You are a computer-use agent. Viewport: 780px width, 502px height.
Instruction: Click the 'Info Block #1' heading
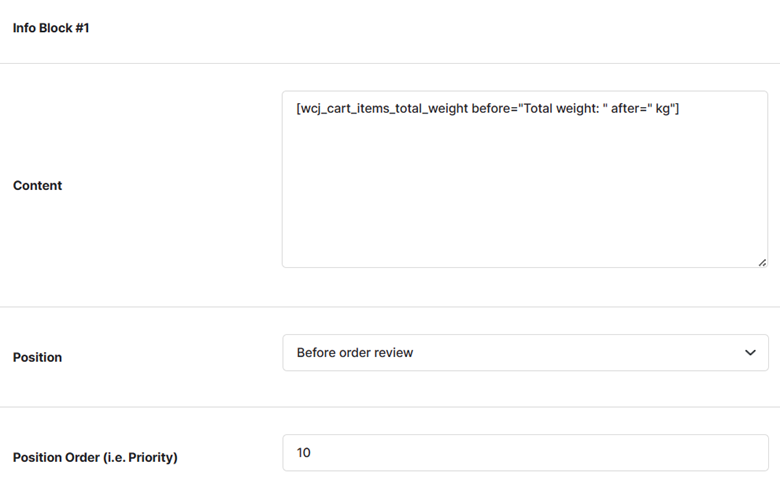pos(51,28)
